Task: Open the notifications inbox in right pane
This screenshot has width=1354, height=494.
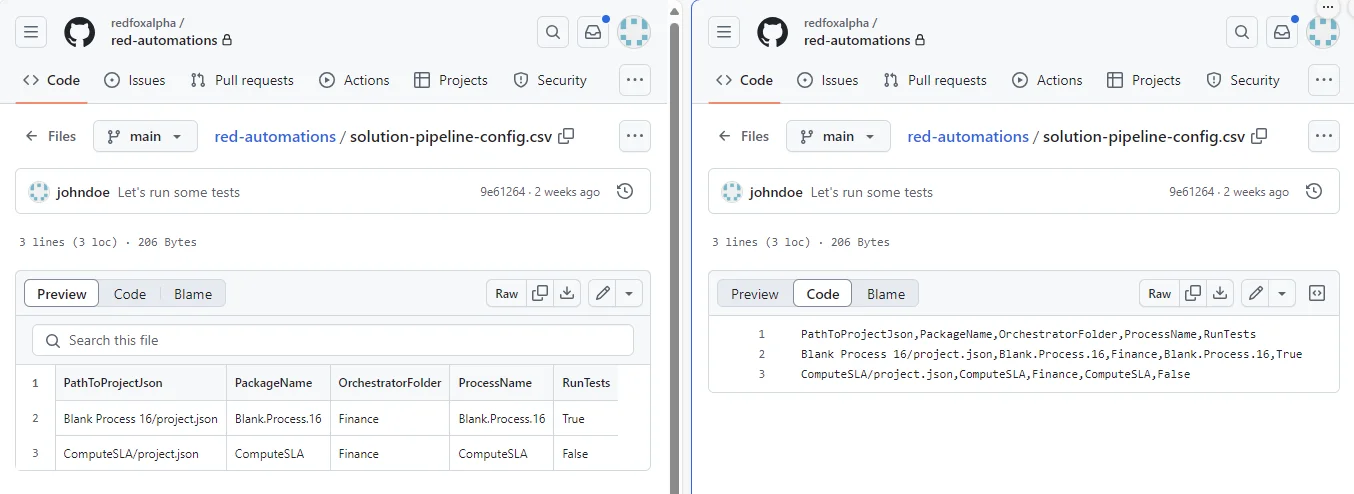Action: pos(1281,32)
